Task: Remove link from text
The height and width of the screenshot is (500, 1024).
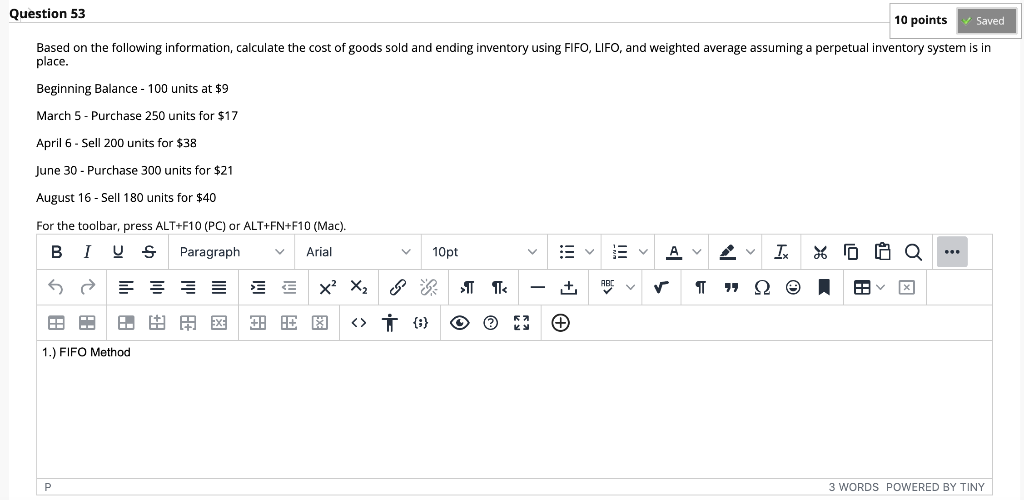Action: (428, 287)
